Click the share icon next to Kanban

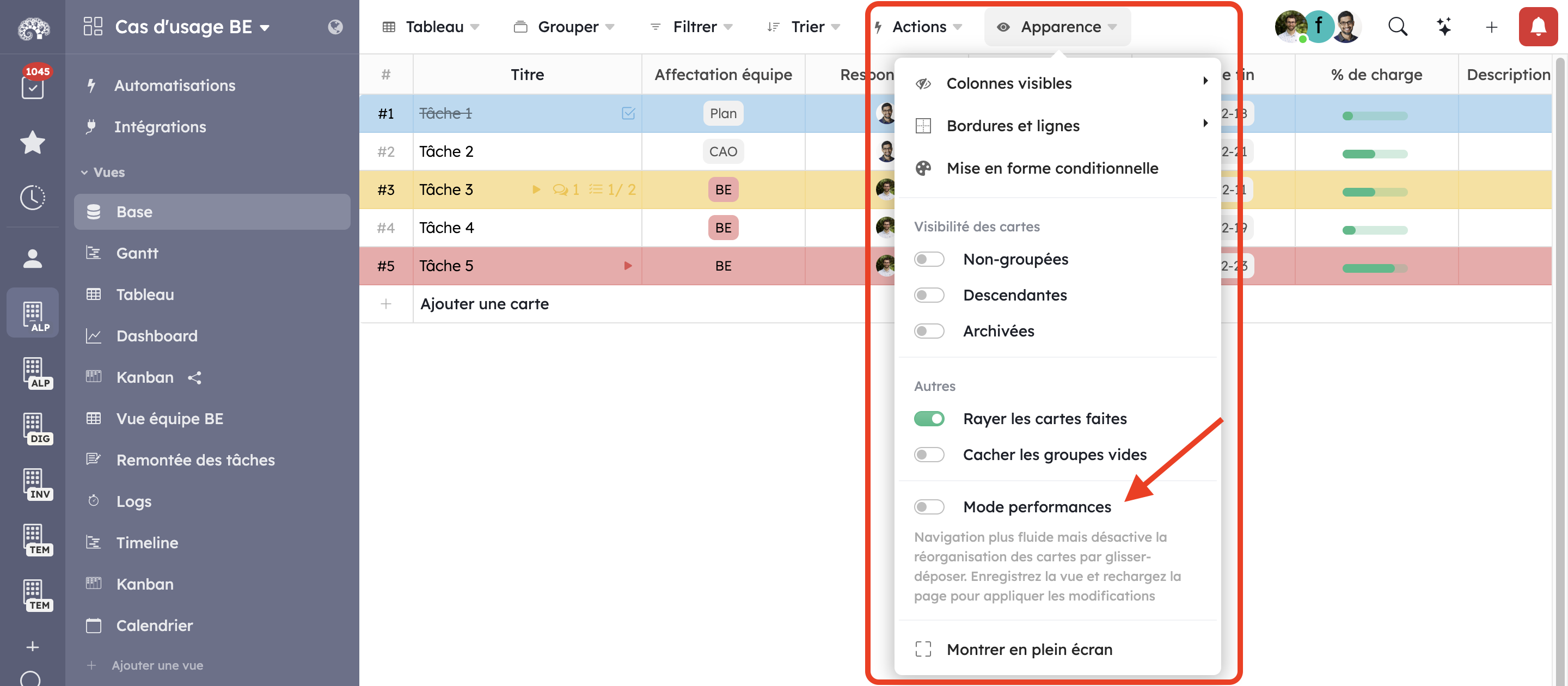pyautogui.click(x=195, y=378)
